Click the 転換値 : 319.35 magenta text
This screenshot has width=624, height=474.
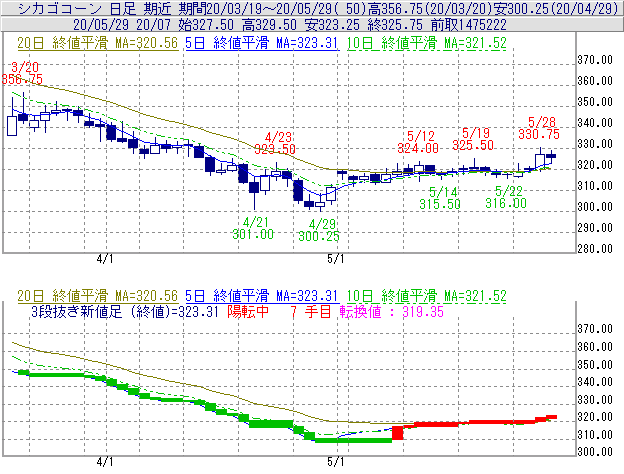pos(392,312)
